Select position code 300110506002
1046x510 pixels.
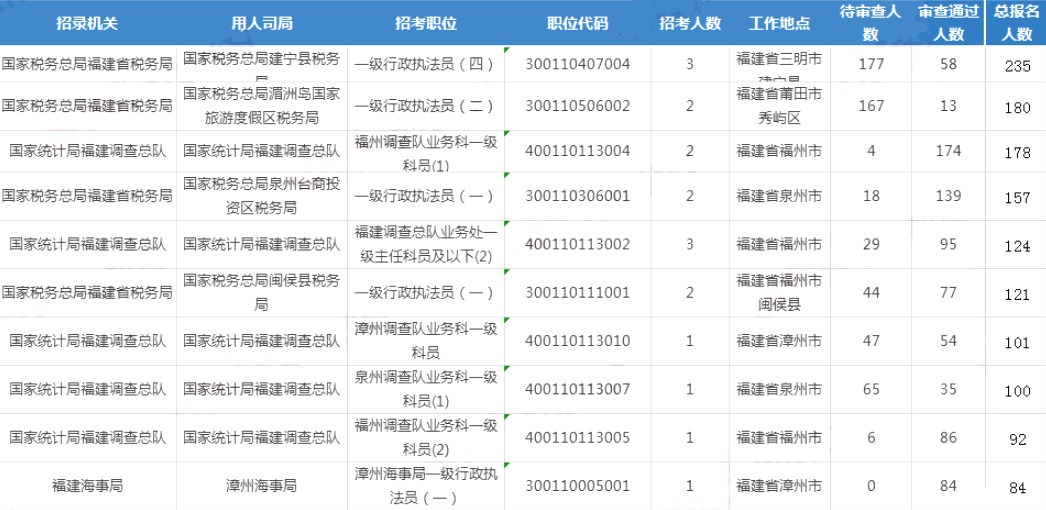578,106
